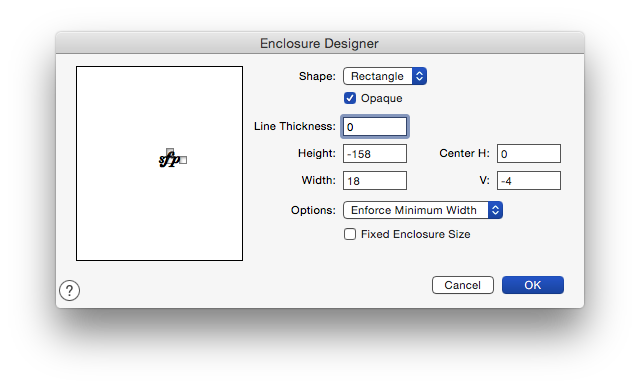Click Cancel to dismiss the dialog

463,285
